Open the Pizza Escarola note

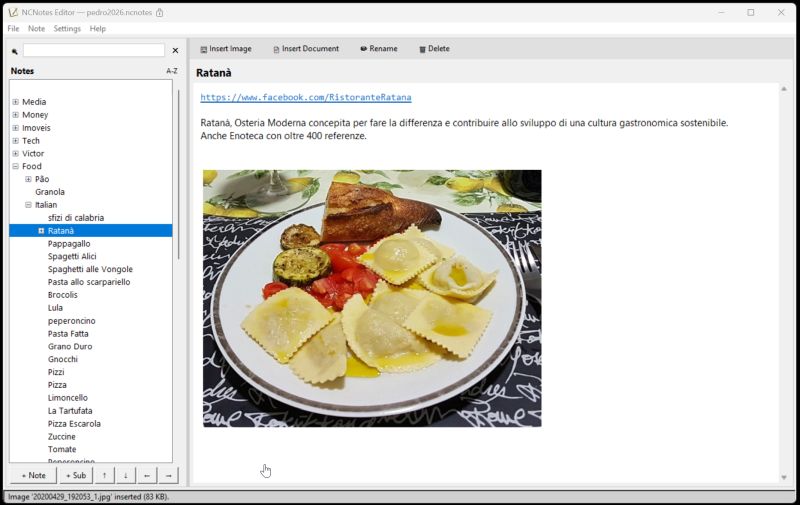coord(74,424)
